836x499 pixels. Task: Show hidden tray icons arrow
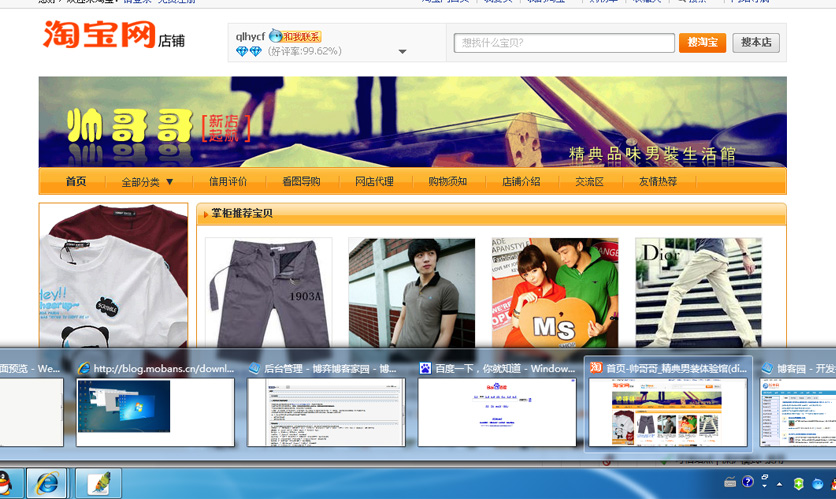779,485
